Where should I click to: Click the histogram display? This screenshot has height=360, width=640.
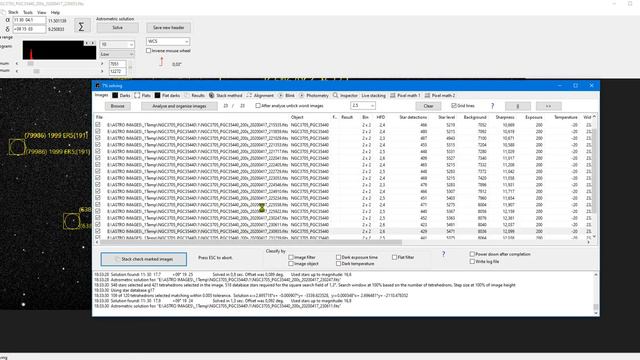point(59,50)
